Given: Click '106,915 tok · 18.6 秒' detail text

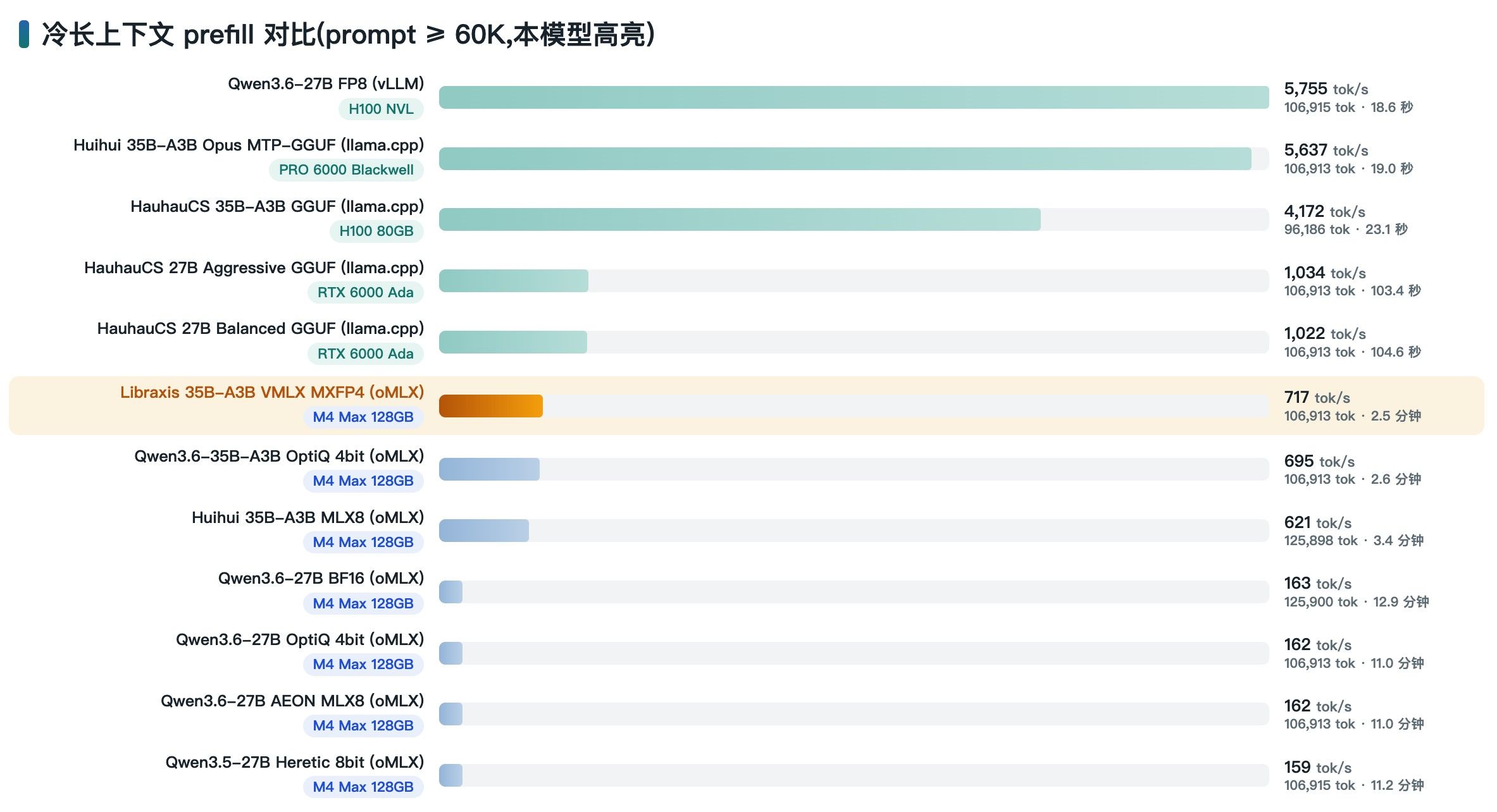Looking at the screenshot, I should (1348, 108).
